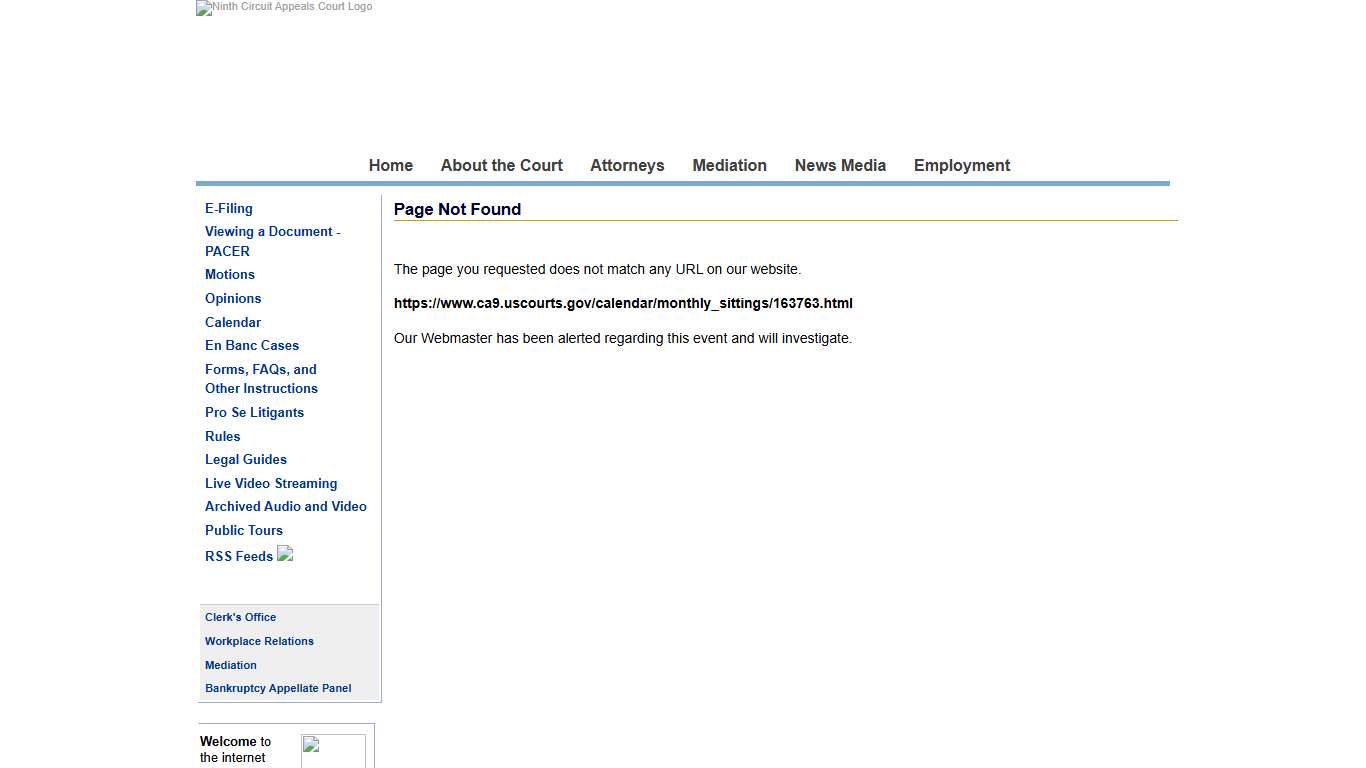Image resolution: width=1366 pixels, height=768 pixels.
Task: Click the Ninth Circuit Appeals Court logo
Action: pyautogui.click(x=283, y=8)
